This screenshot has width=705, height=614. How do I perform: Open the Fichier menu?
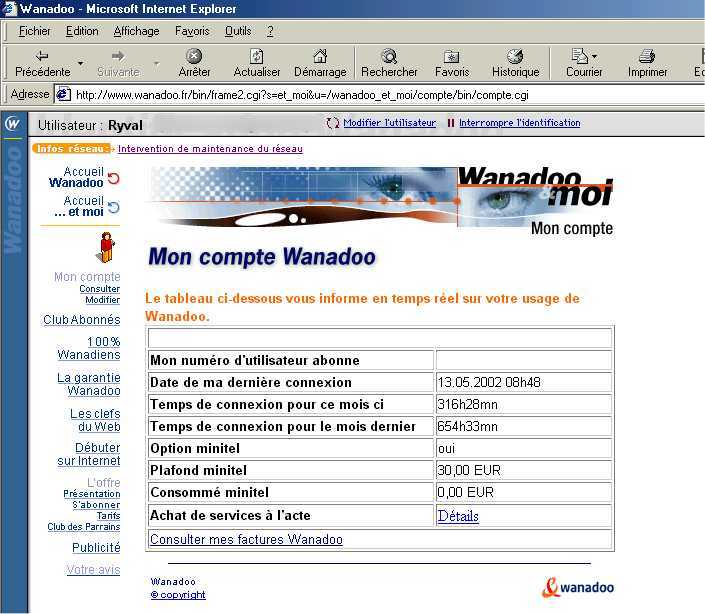coord(35,31)
